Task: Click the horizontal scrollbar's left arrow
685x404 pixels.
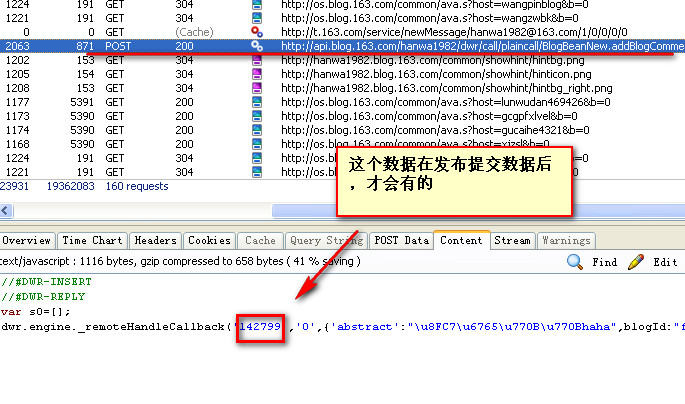Action: pyautogui.click(x=6, y=210)
